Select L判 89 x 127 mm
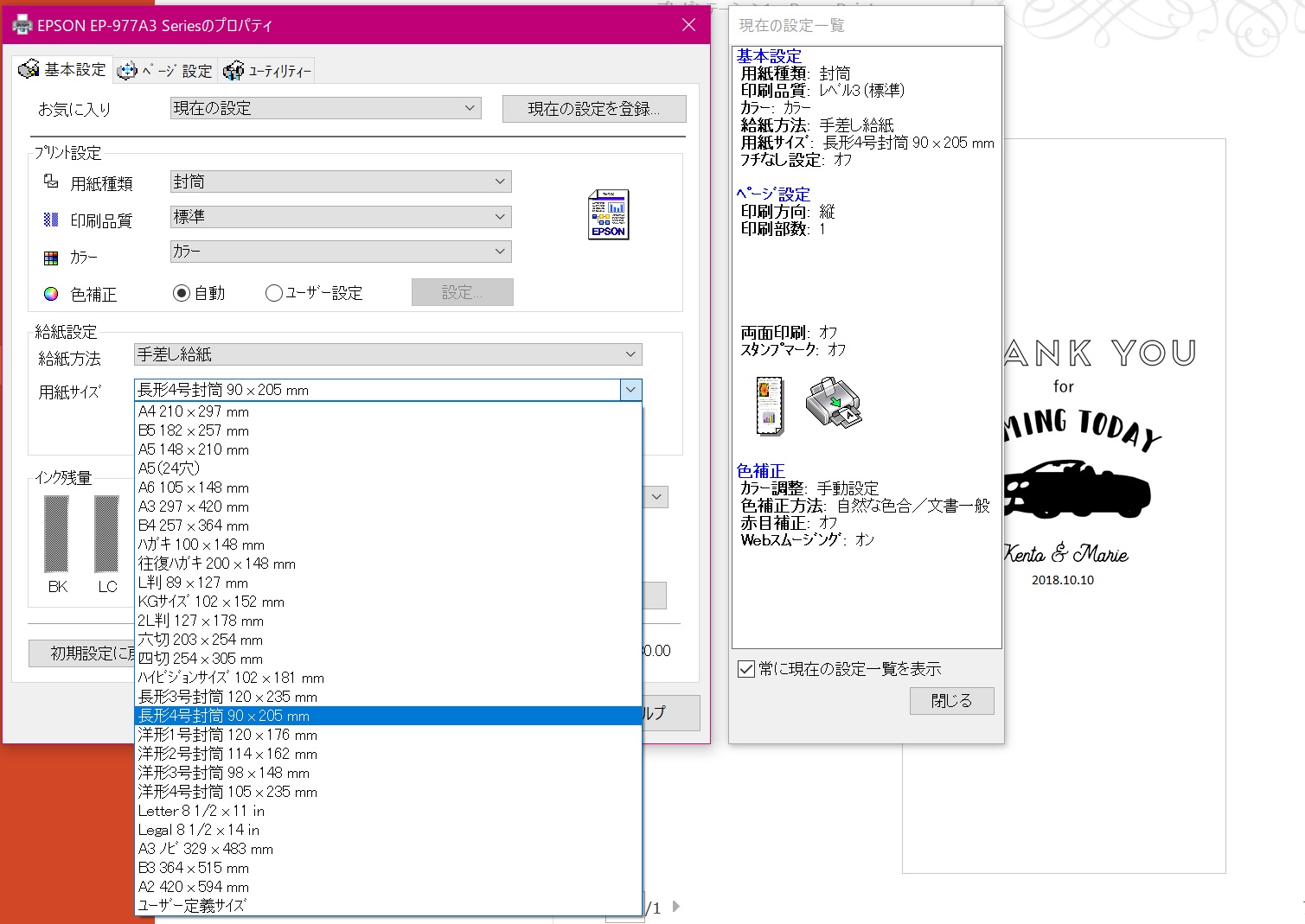The image size is (1305, 924). 388,583
